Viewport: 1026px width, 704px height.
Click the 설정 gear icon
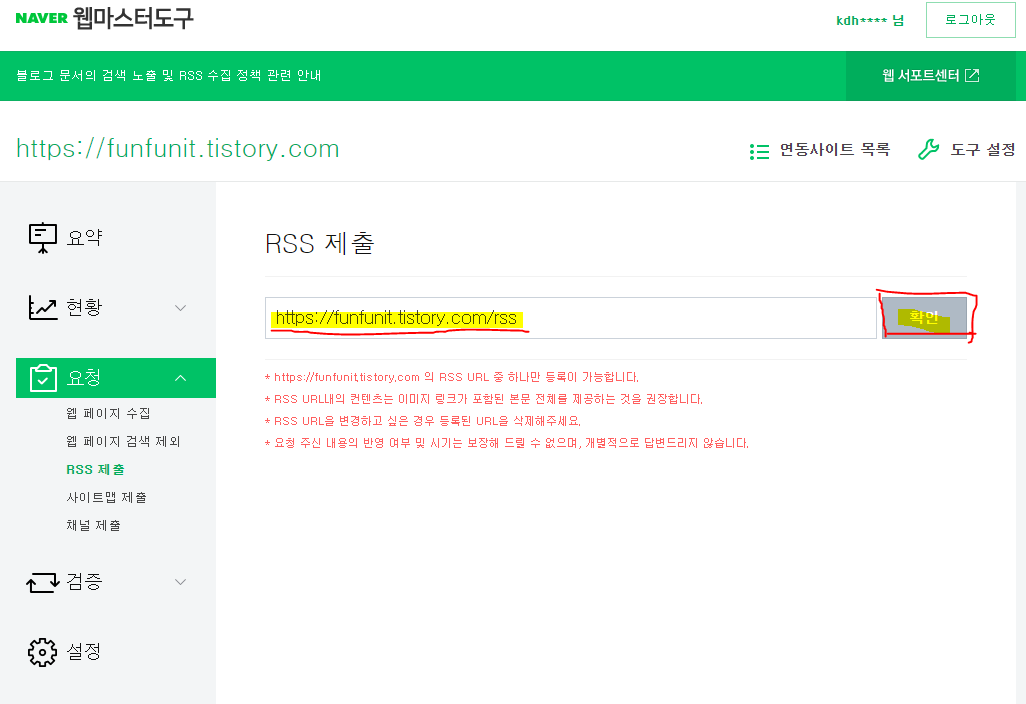pyautogui.click(x=43, y=652)
